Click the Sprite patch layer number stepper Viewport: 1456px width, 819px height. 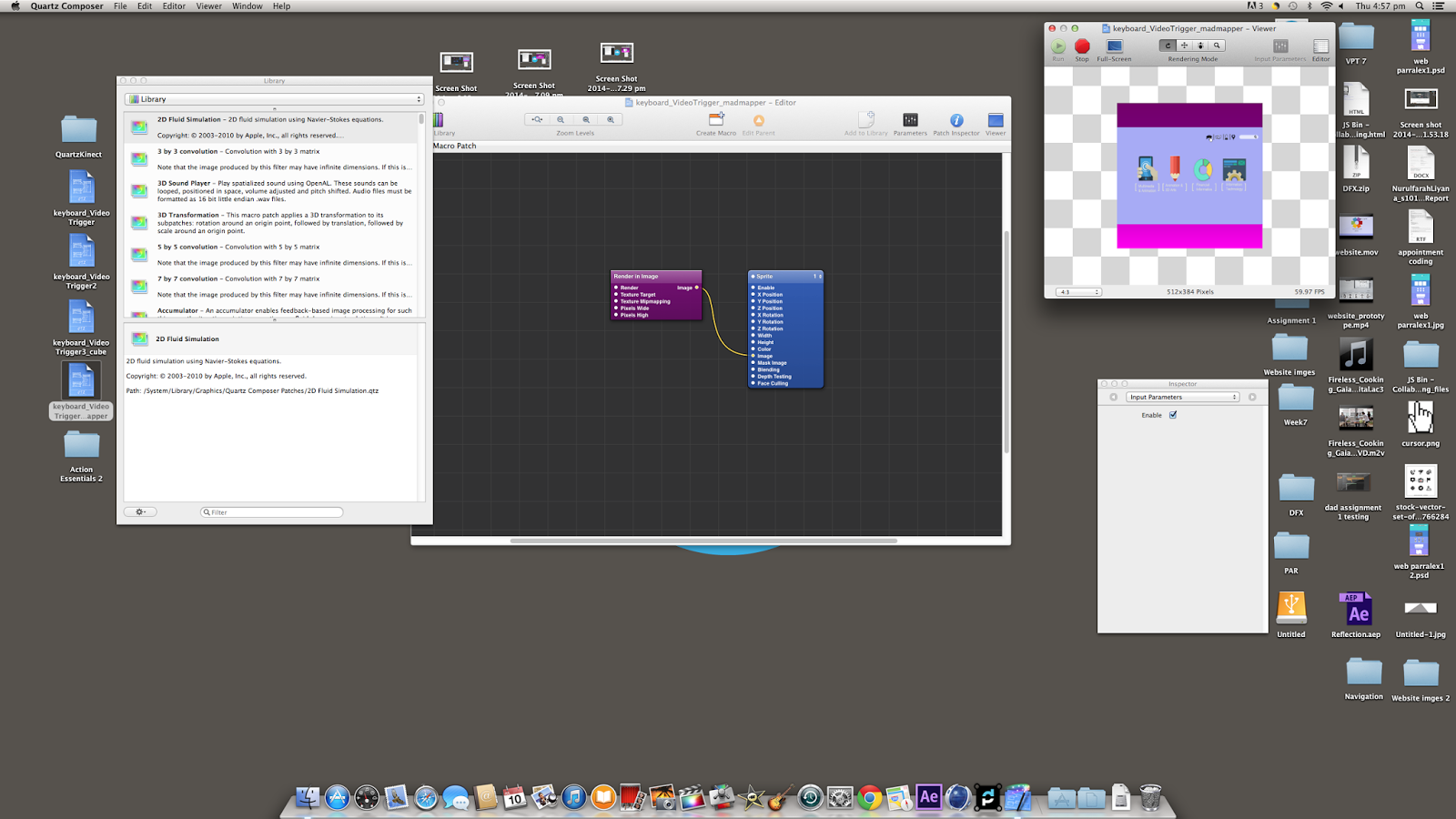[819, 277]
